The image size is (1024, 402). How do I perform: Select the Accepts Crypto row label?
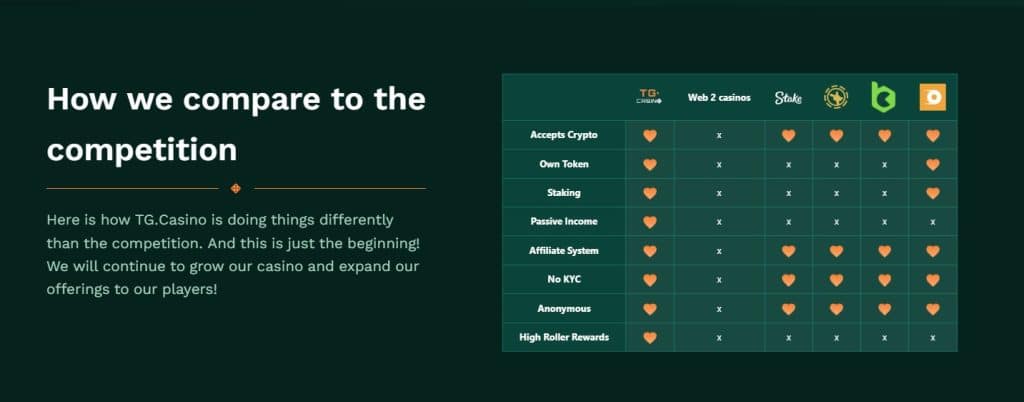click(x=564, y=135)
